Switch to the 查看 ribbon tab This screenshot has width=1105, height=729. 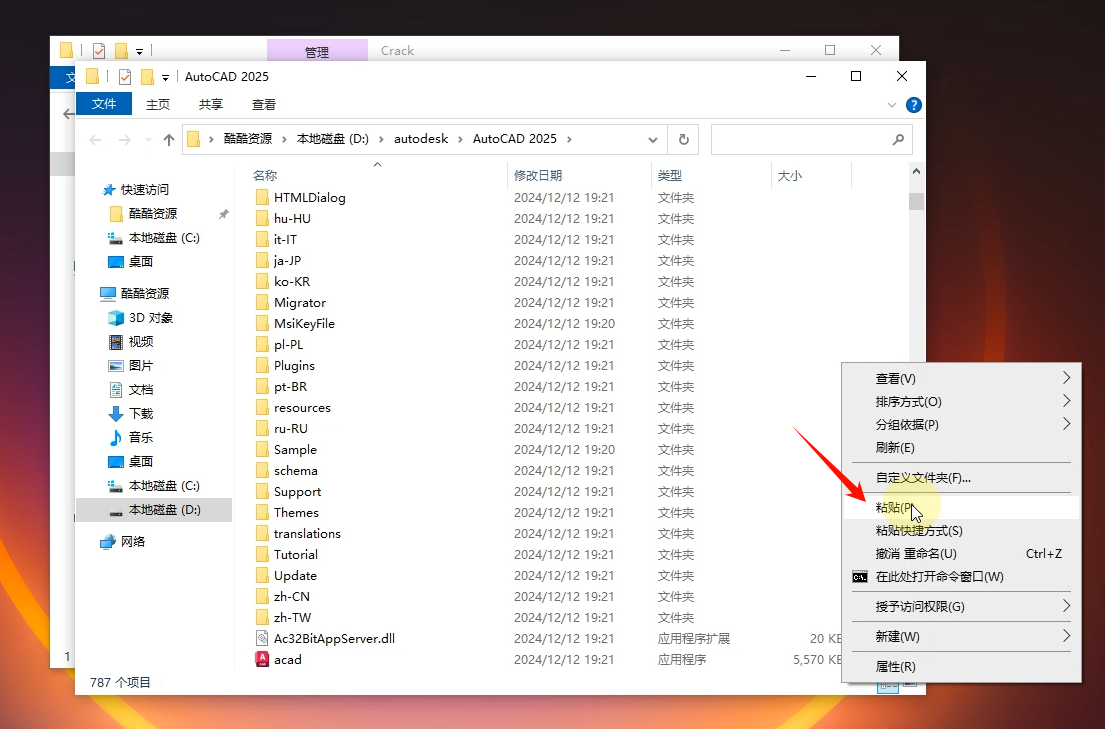click(264, 104)
